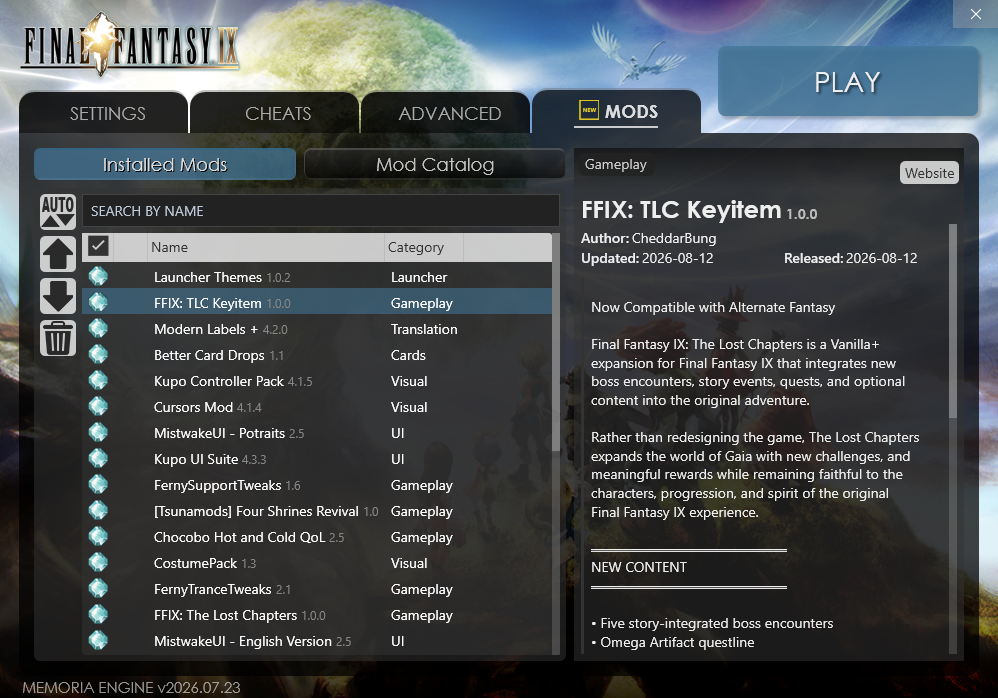Image resolution: width=998 pixels, height=698 pixels.
Task: Select FFIX: The Lost Chapters 1.0.0 row
Action: tap(317, 615)
